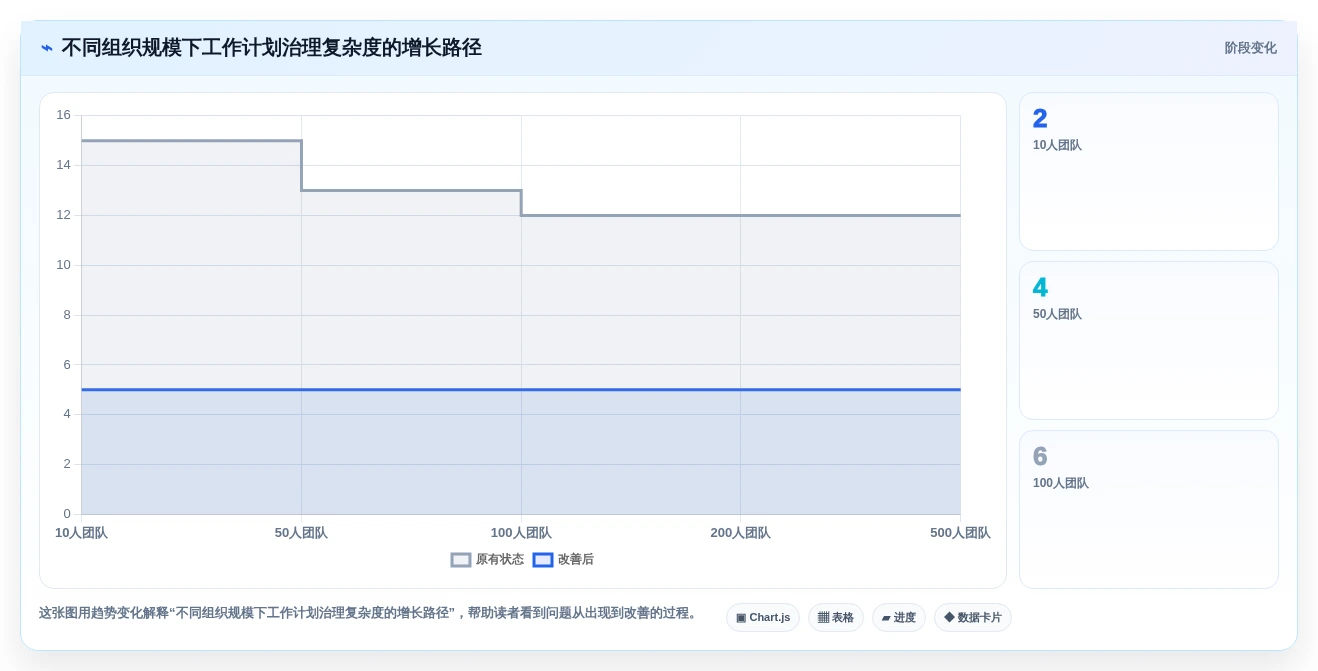Click the 50人团队 x-axis label
The image size is (1318, 671).
pyautogui.click(x=301, y=533)
